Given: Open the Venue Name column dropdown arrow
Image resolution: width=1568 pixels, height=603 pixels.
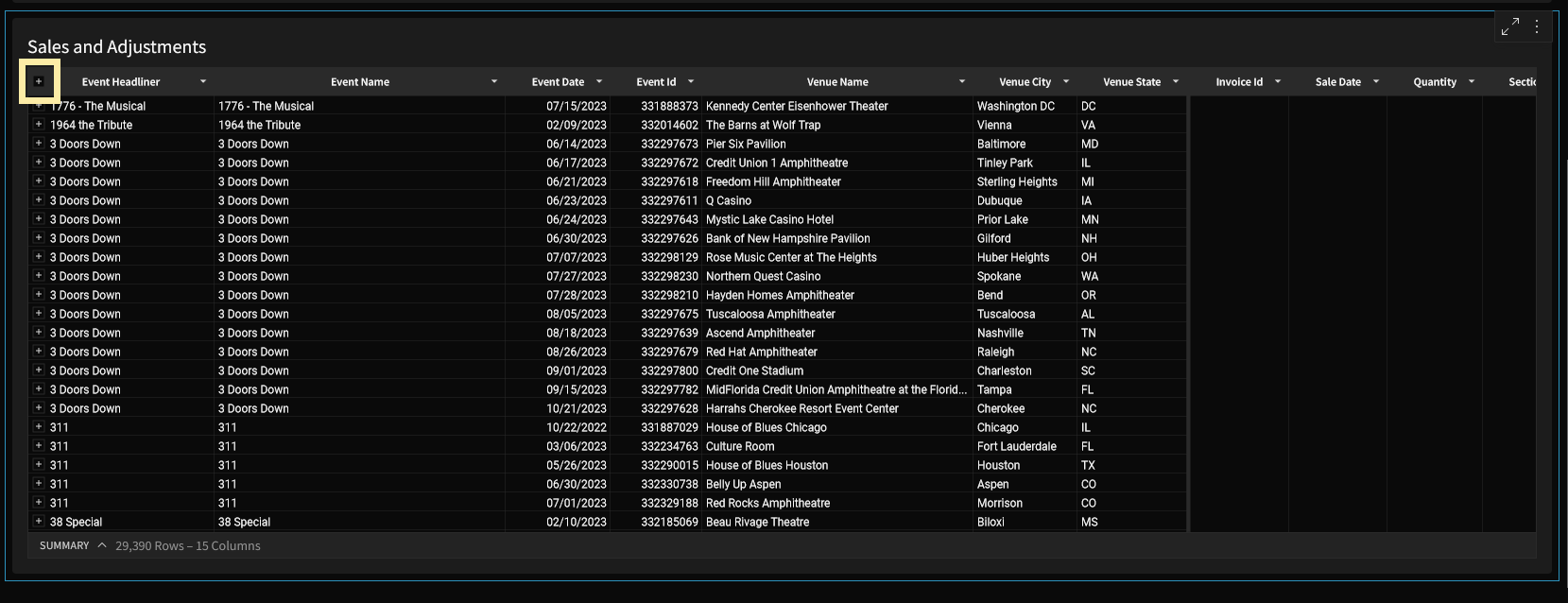Looking at the screenshot, I should (x=962, y=81).
